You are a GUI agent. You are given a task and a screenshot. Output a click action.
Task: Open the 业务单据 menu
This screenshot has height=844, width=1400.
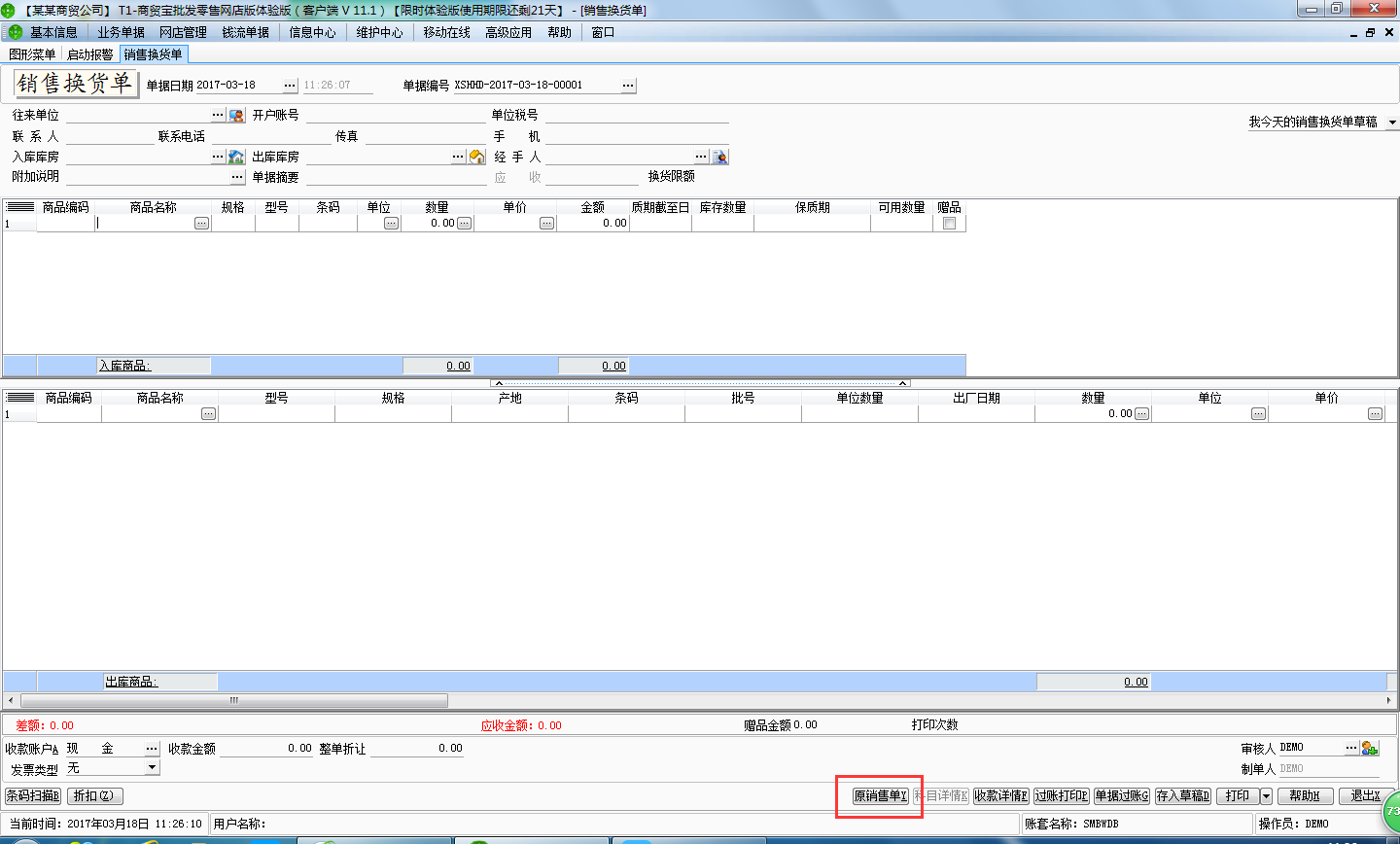coord(121,32)
